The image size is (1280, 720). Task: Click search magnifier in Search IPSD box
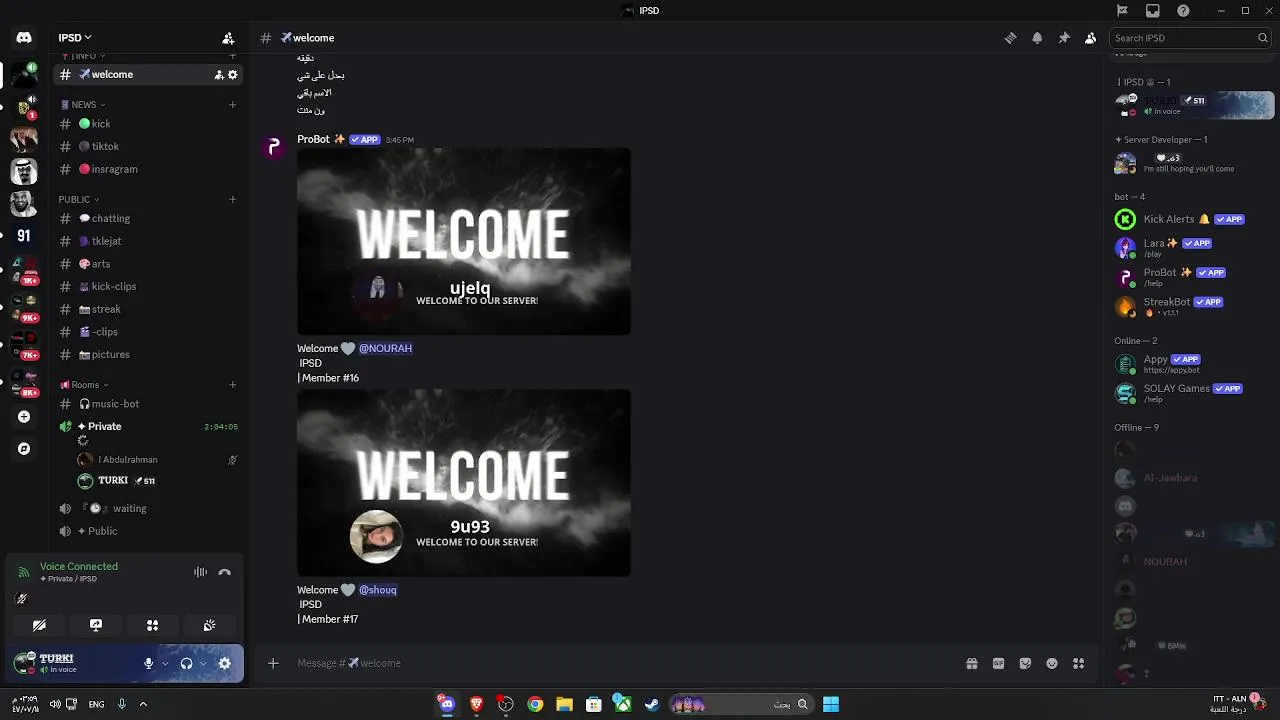pyautogui.click(x=1262, y=38)
